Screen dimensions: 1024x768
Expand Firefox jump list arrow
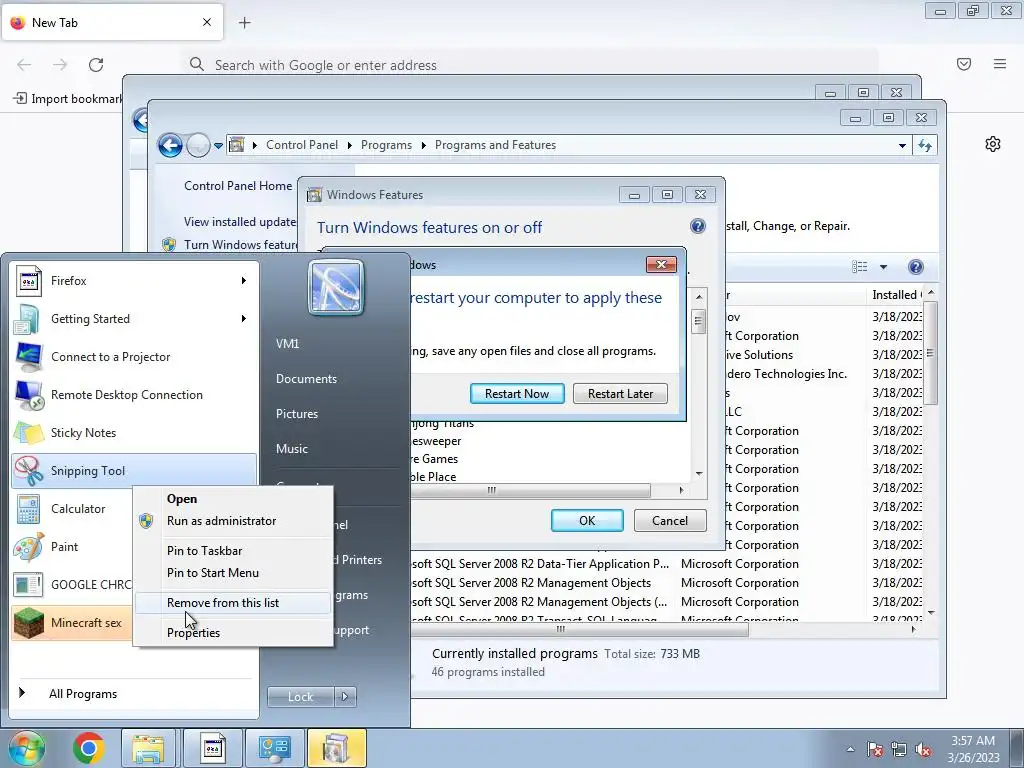(244, 281)
